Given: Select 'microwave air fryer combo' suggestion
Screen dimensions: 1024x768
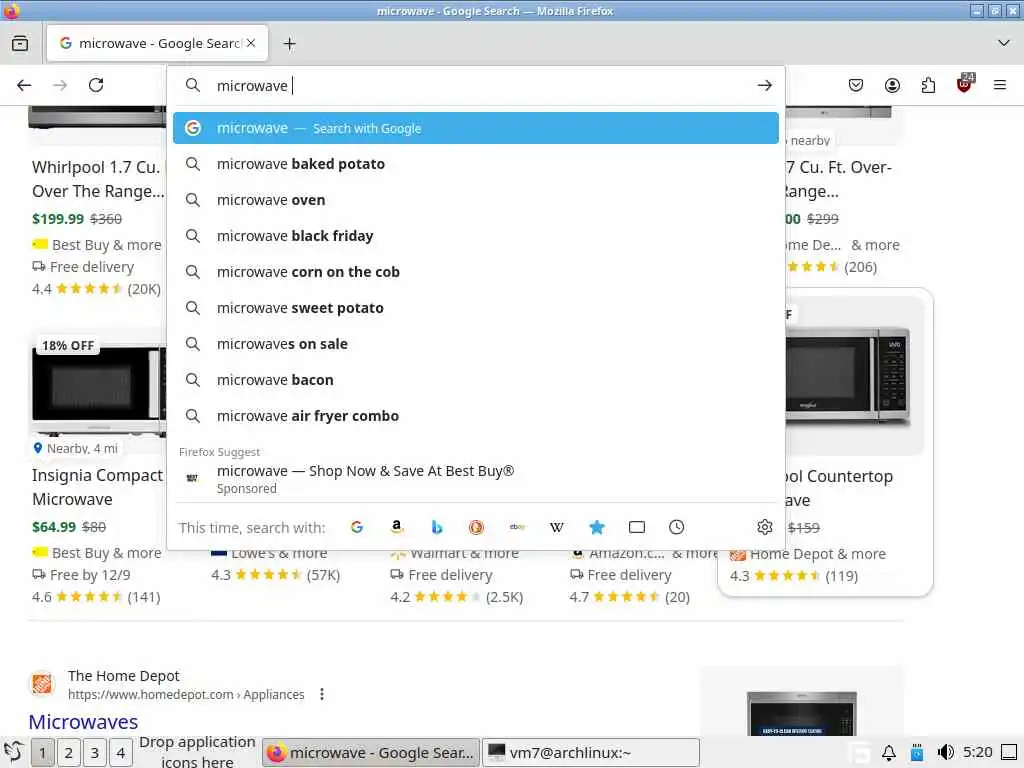Looking at the screenshot, I should pyautogui.click(x=475, y=415).
